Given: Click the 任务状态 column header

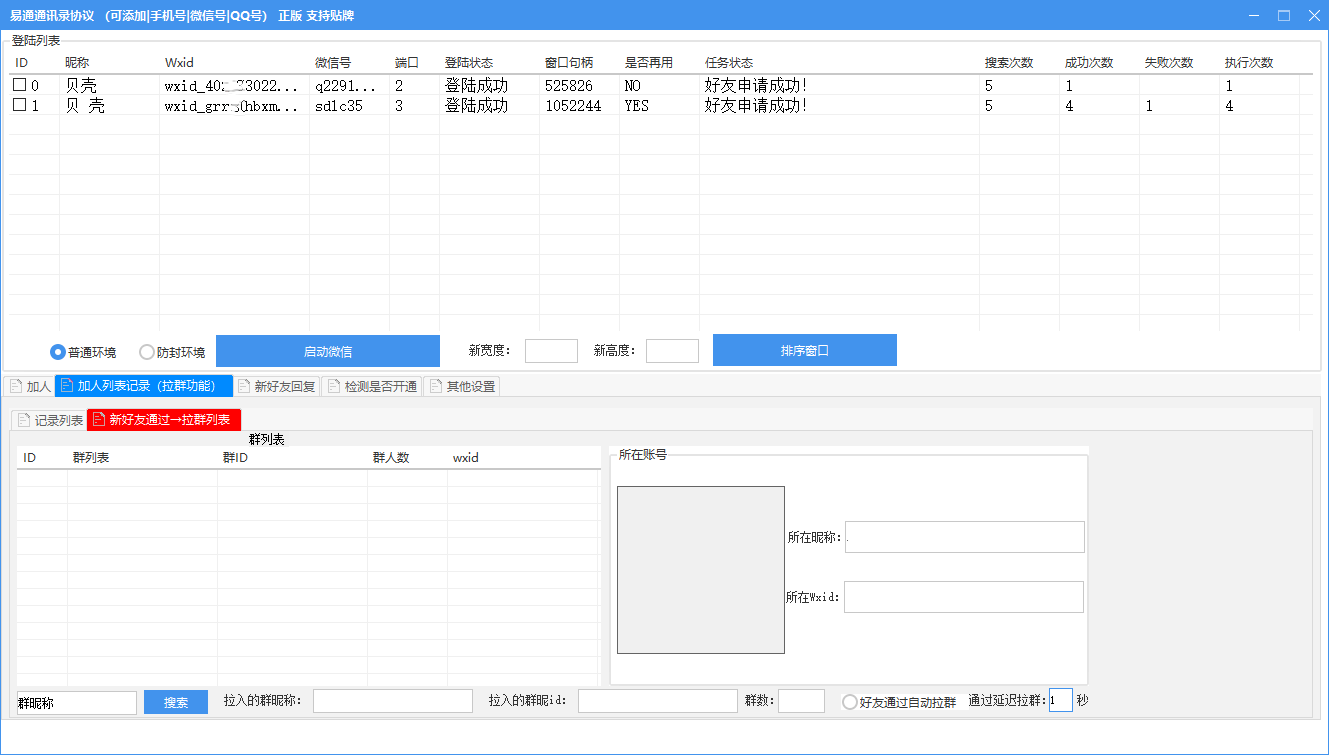Looking at the screenshot, I should (x=729, y=62).
